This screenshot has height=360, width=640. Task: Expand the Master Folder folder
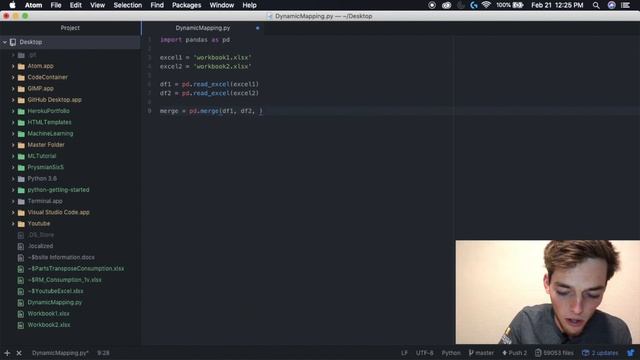click(13, 145)
